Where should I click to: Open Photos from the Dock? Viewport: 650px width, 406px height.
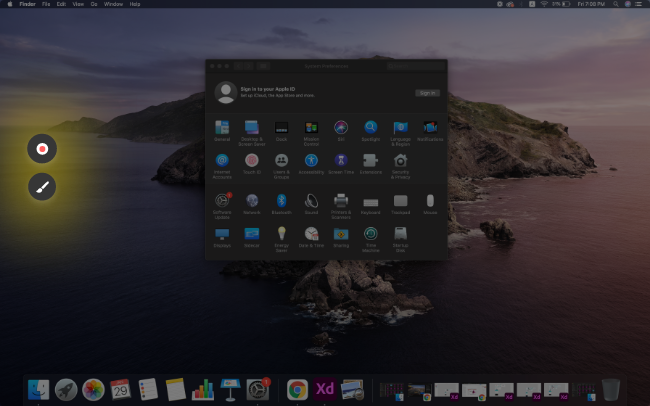click(x=93, y=390)
